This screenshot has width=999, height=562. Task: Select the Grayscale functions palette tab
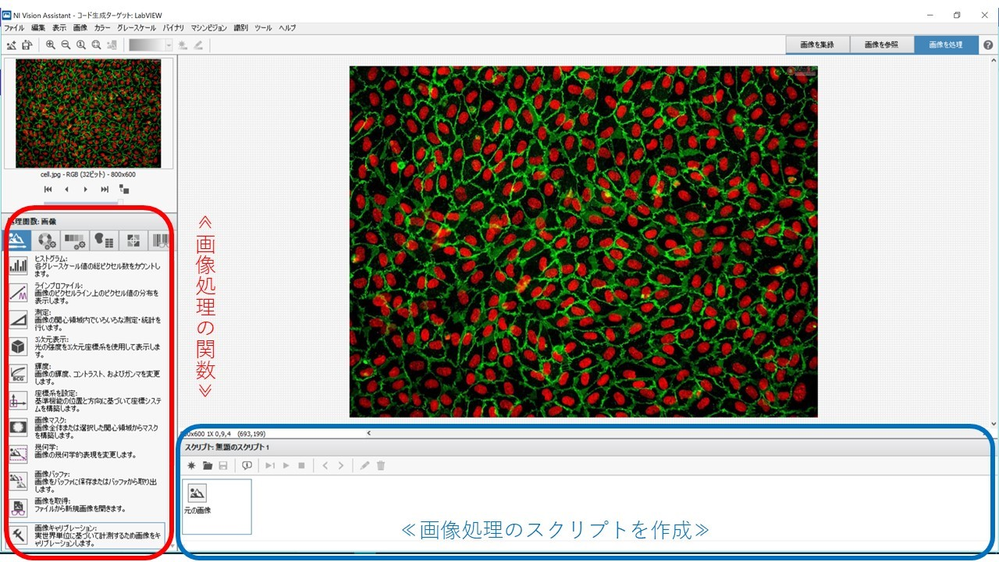coord(75,240)
